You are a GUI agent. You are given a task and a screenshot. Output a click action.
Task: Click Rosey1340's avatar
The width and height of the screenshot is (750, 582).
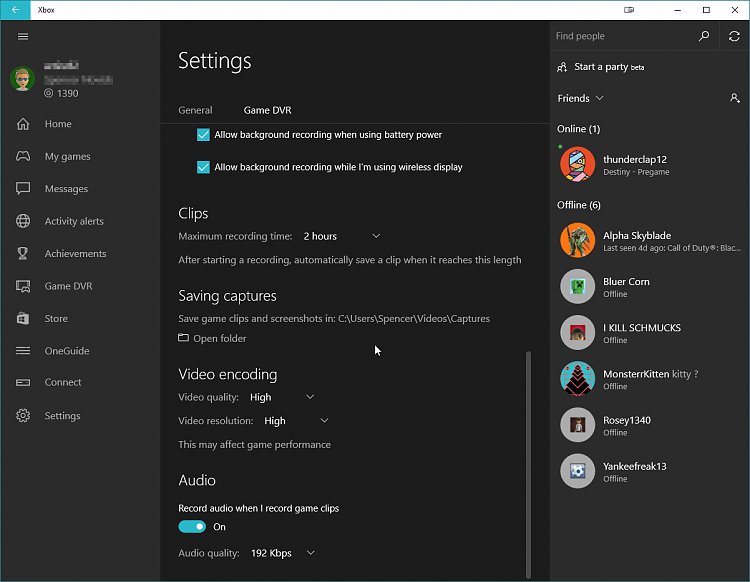(577, 425)
